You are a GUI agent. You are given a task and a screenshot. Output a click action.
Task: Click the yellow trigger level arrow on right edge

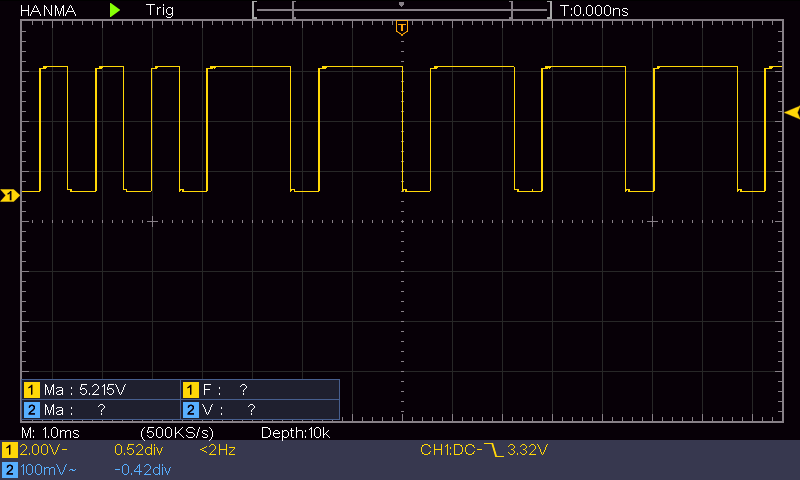791,111
